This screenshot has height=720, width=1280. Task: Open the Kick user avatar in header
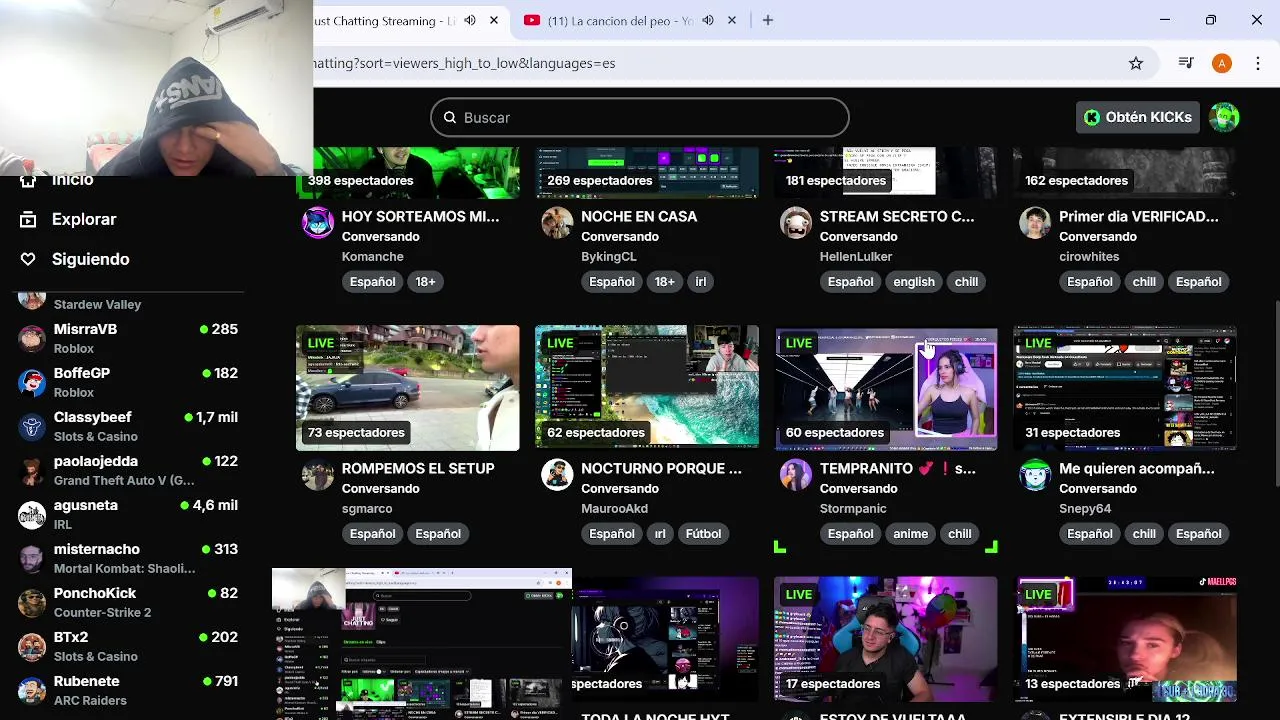pyautogui.click(x=1224, y=117)
